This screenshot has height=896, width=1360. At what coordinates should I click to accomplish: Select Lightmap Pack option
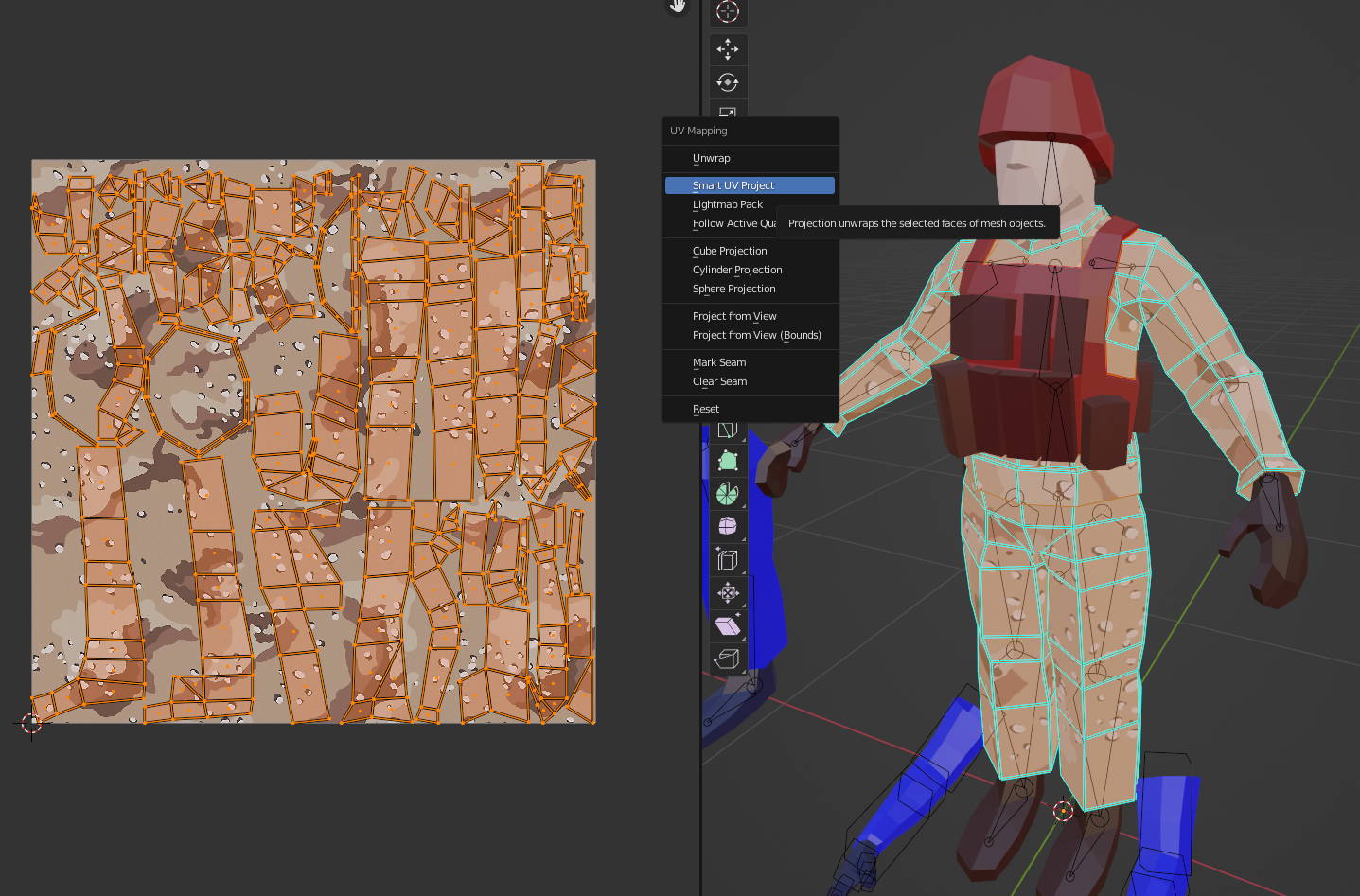(727, 204)
